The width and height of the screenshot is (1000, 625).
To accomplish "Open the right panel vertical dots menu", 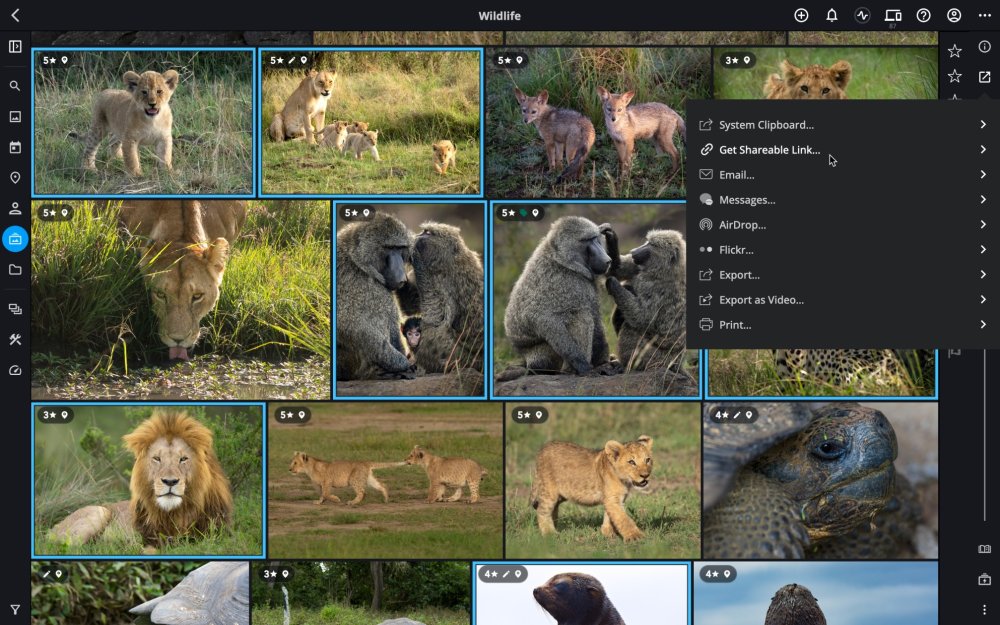I will click(x=985, y=610).
